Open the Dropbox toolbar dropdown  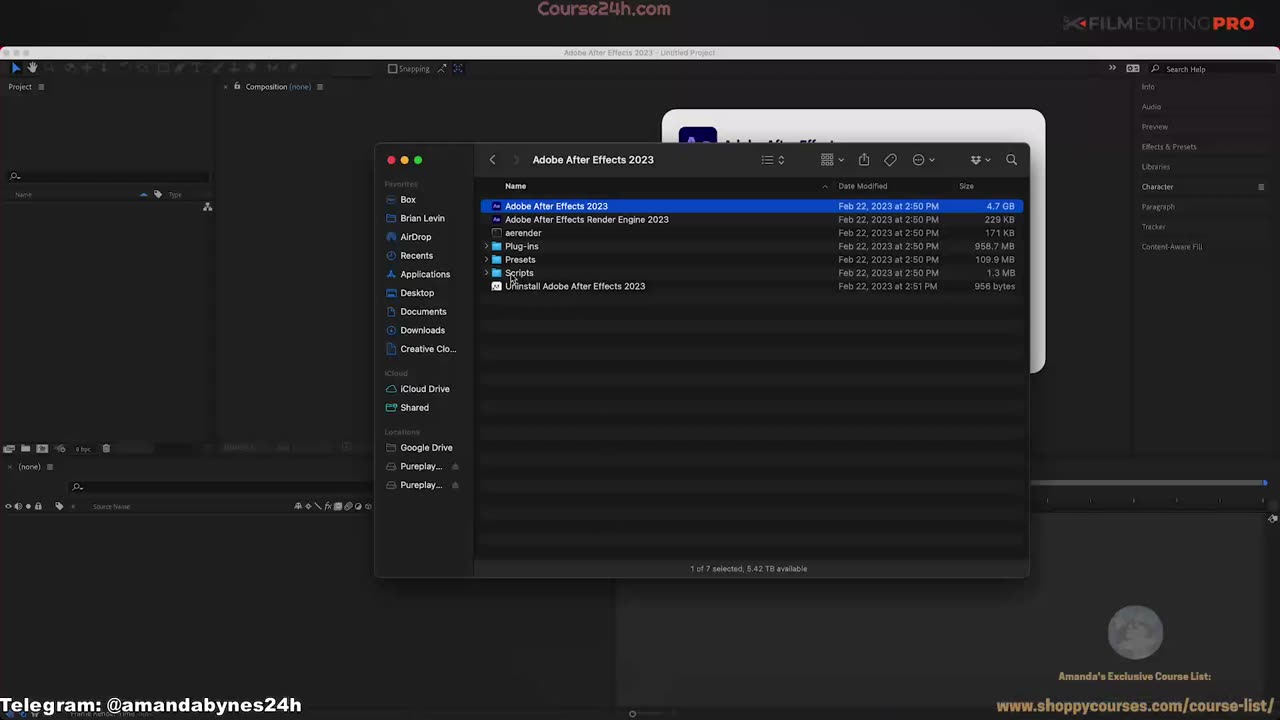[x=980, y=160]
